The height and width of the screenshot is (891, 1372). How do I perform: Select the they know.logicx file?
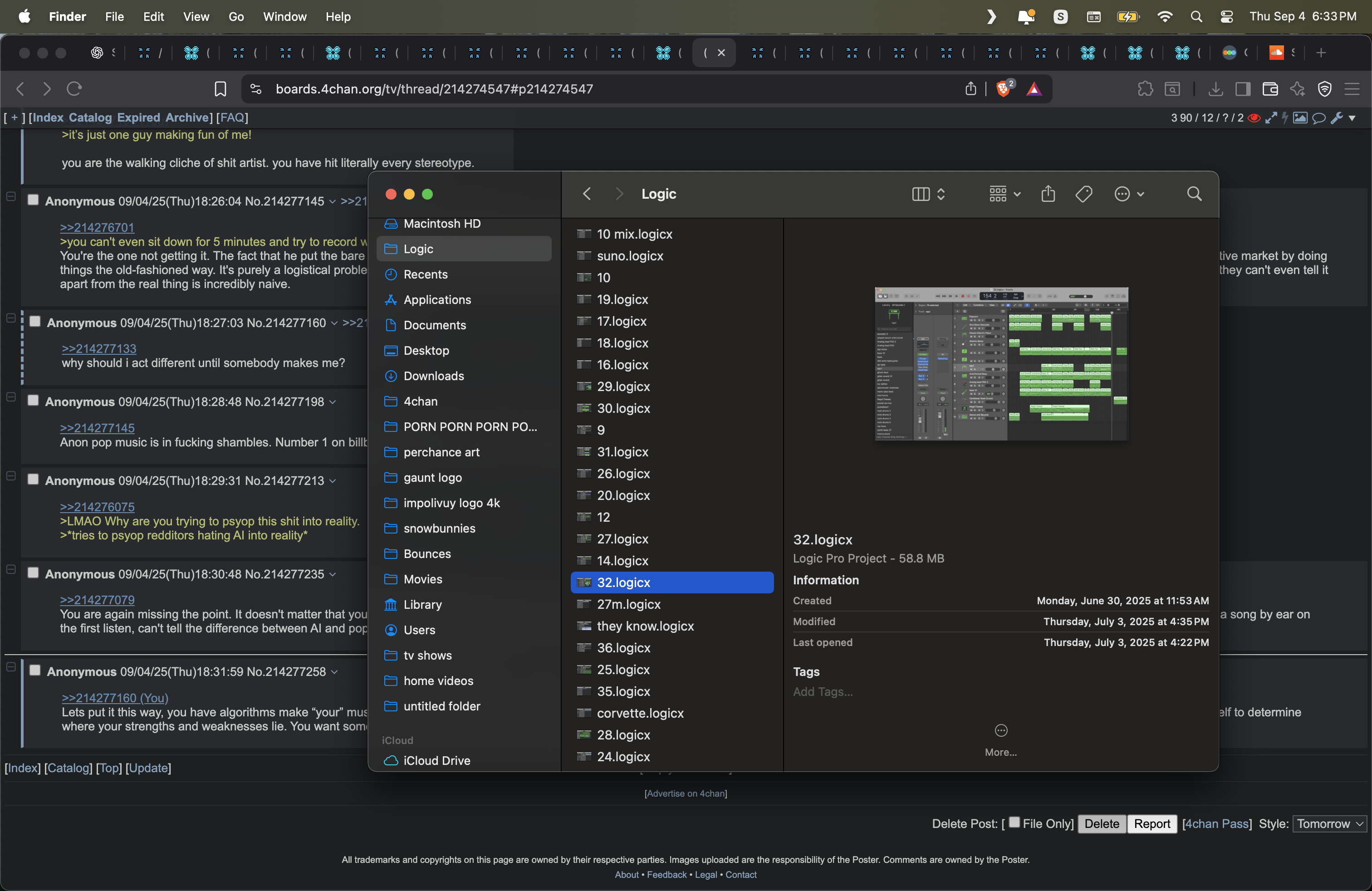pos(645,626)
